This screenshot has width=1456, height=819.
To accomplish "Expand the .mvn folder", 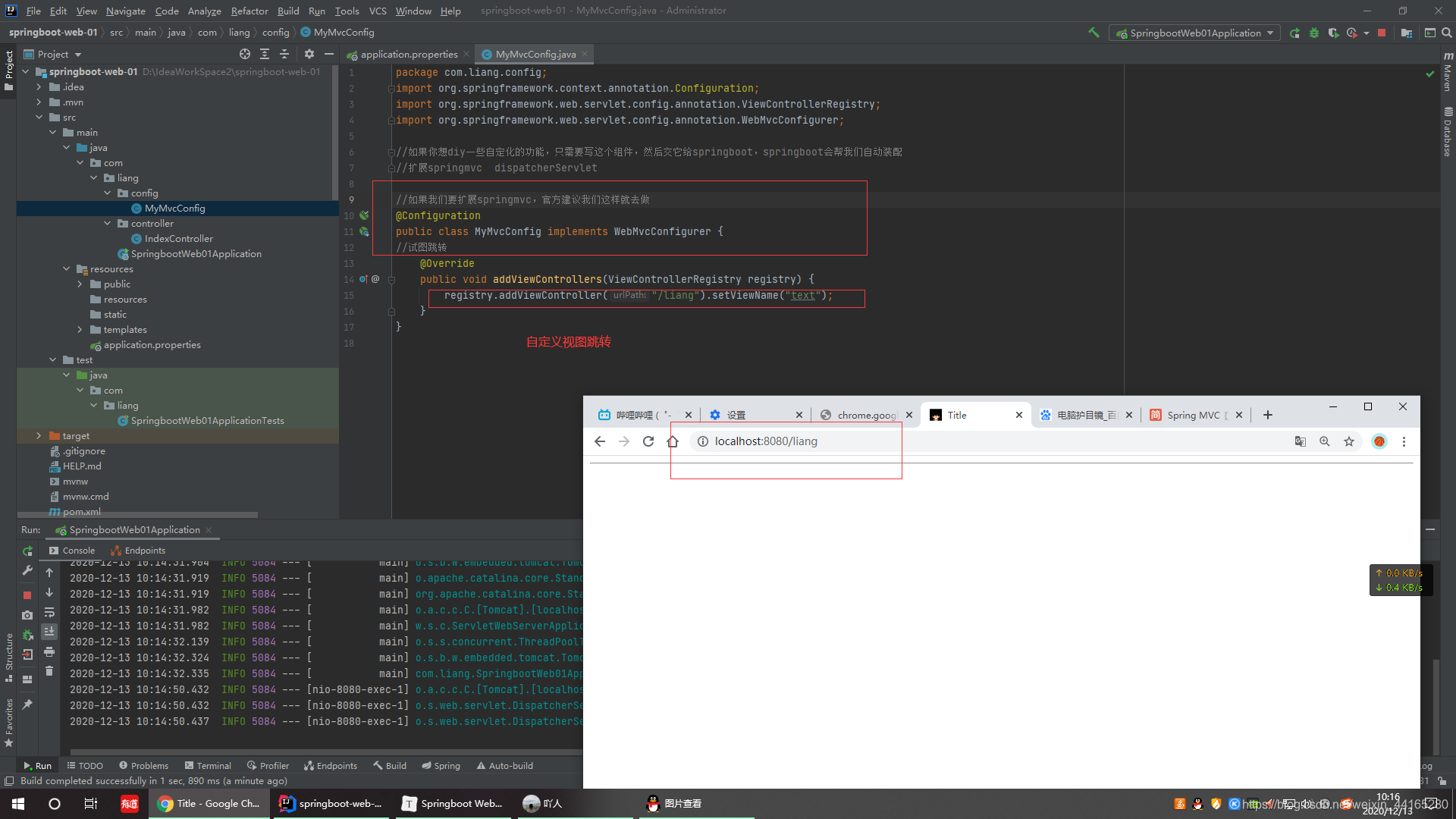I will [39, 102].
